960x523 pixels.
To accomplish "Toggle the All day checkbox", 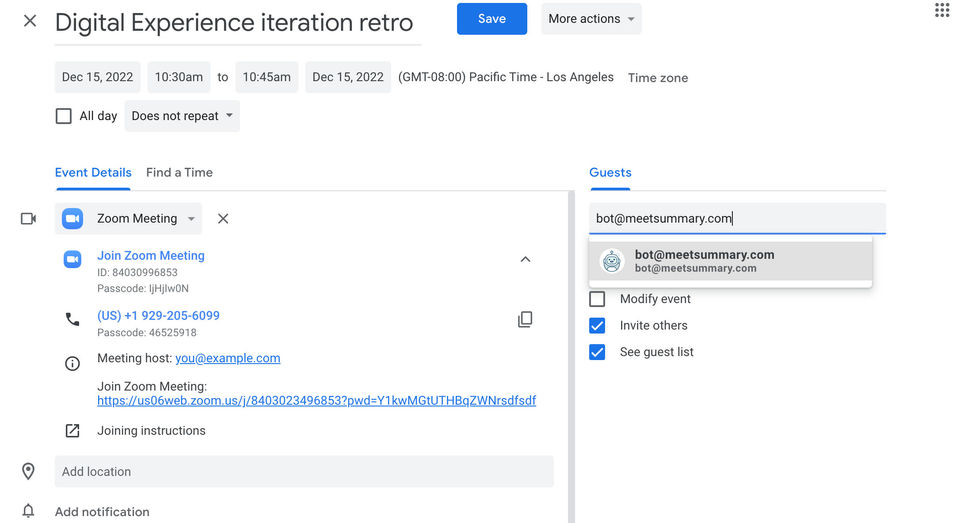I will pyautogui.click(x=64, y=116).
